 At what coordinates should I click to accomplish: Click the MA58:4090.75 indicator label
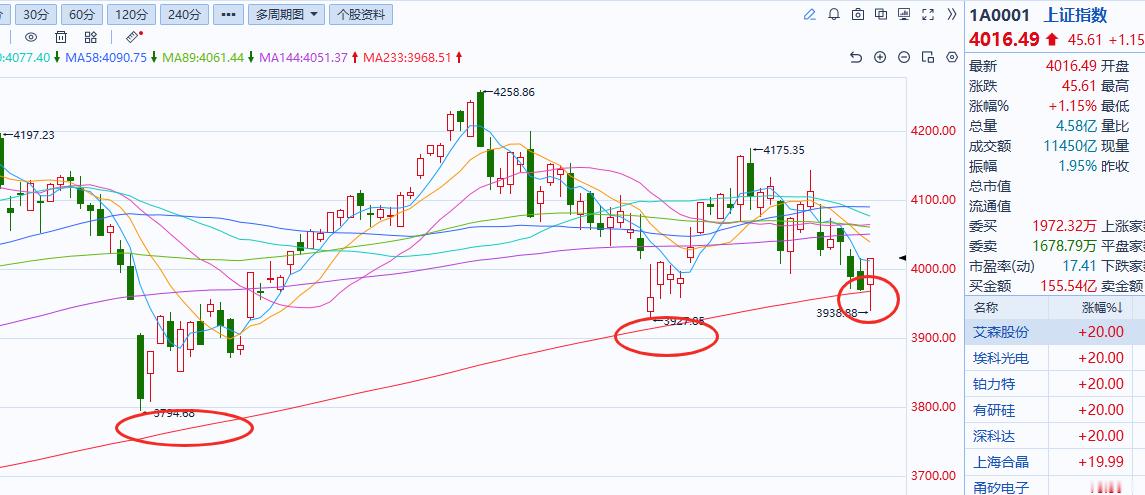coord(106,57)
